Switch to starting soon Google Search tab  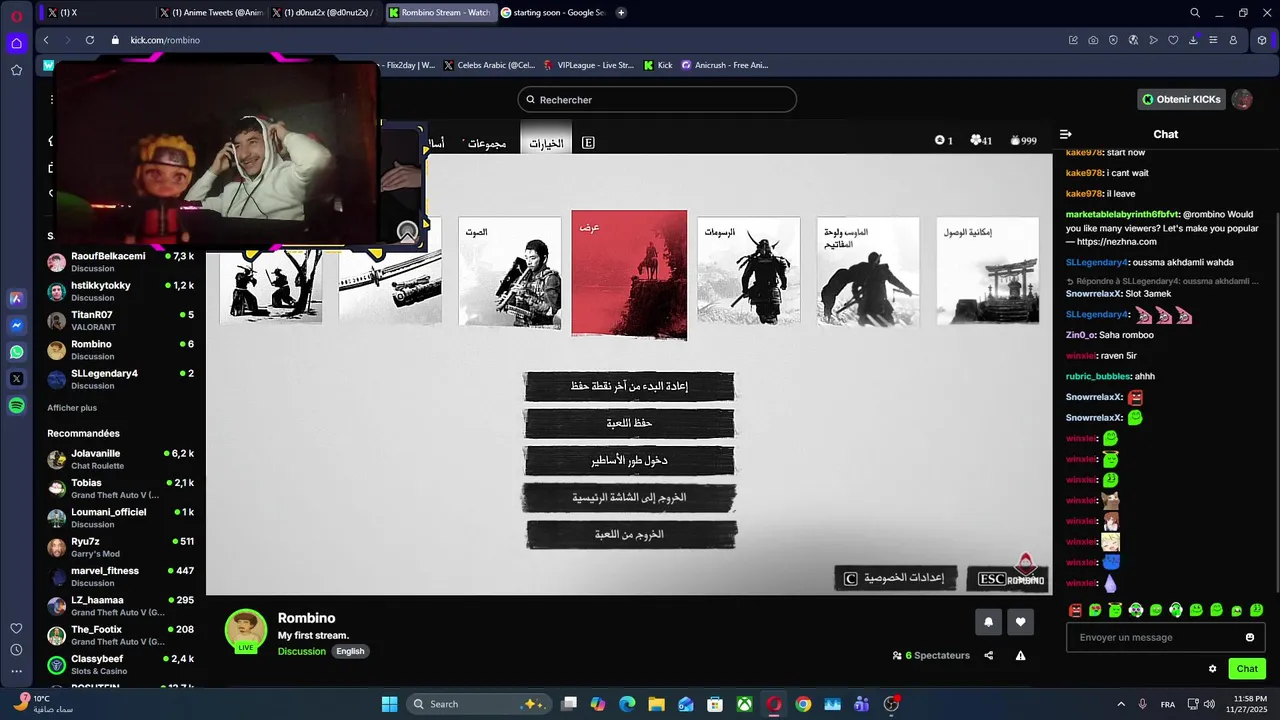point(552,13)
